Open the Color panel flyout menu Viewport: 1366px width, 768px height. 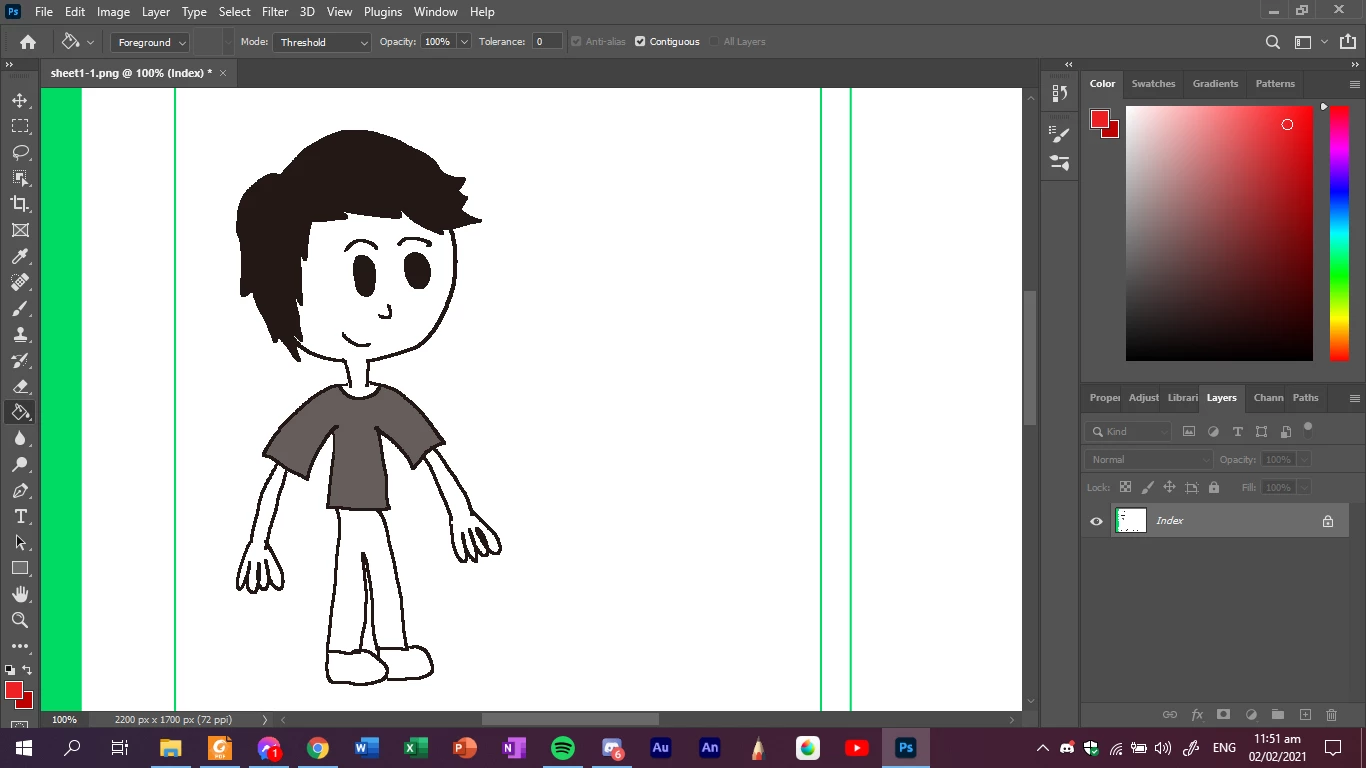coord(1355,84)
